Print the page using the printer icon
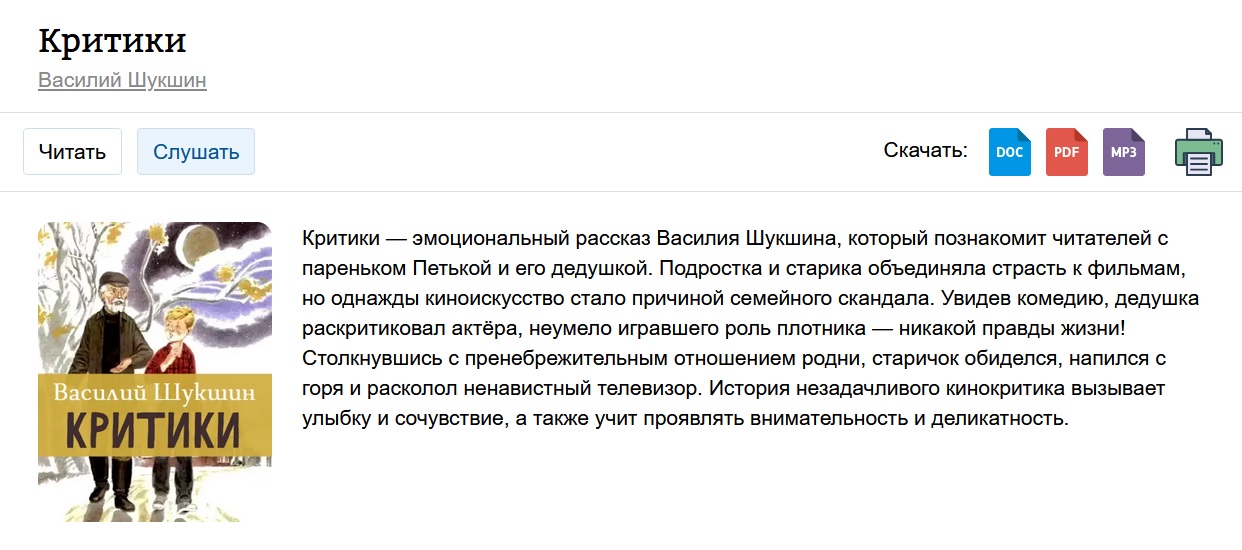 [1198, 152]
